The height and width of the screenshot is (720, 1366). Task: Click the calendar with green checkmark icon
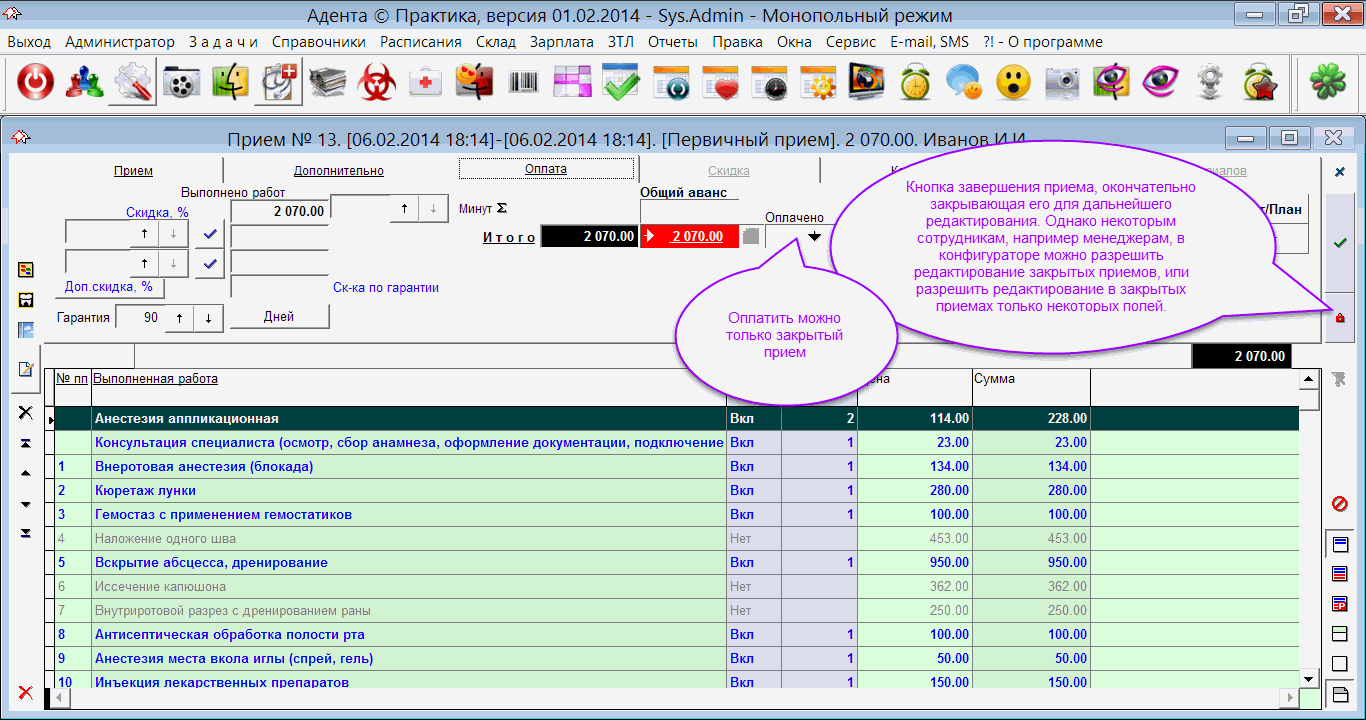tap(621, 84)
